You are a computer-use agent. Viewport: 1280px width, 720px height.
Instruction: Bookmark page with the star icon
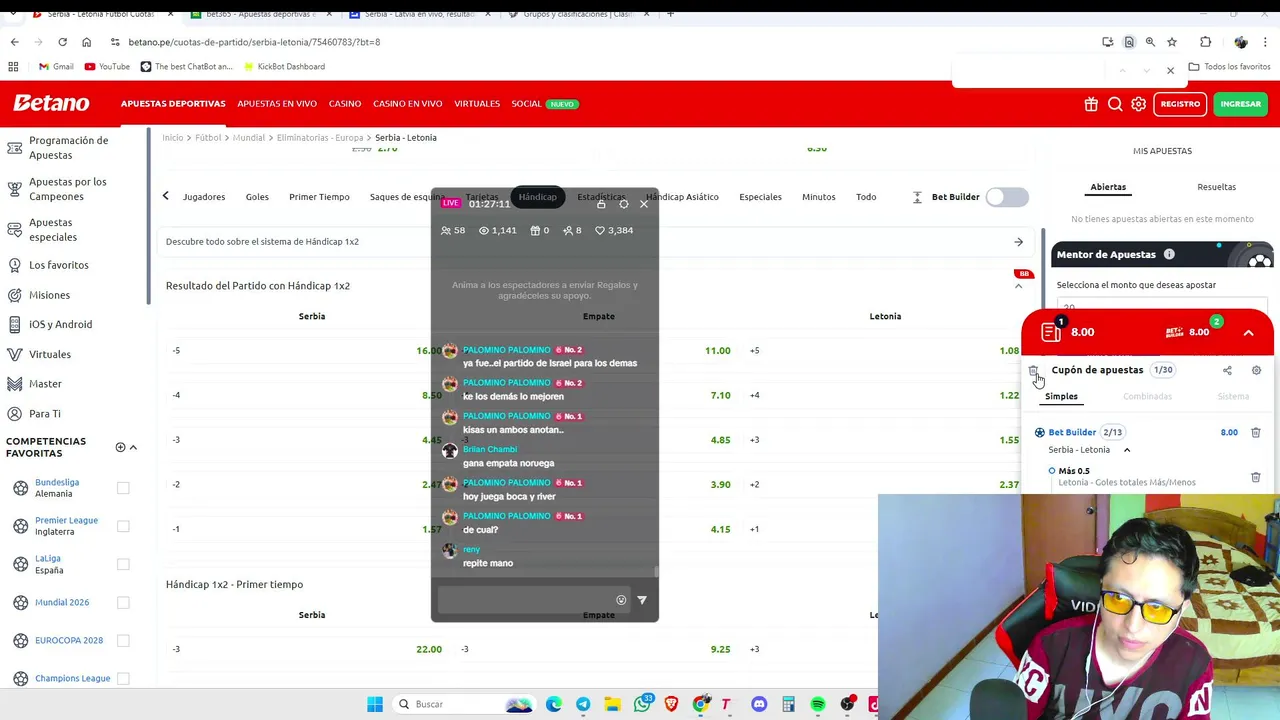coord(1172,42)
